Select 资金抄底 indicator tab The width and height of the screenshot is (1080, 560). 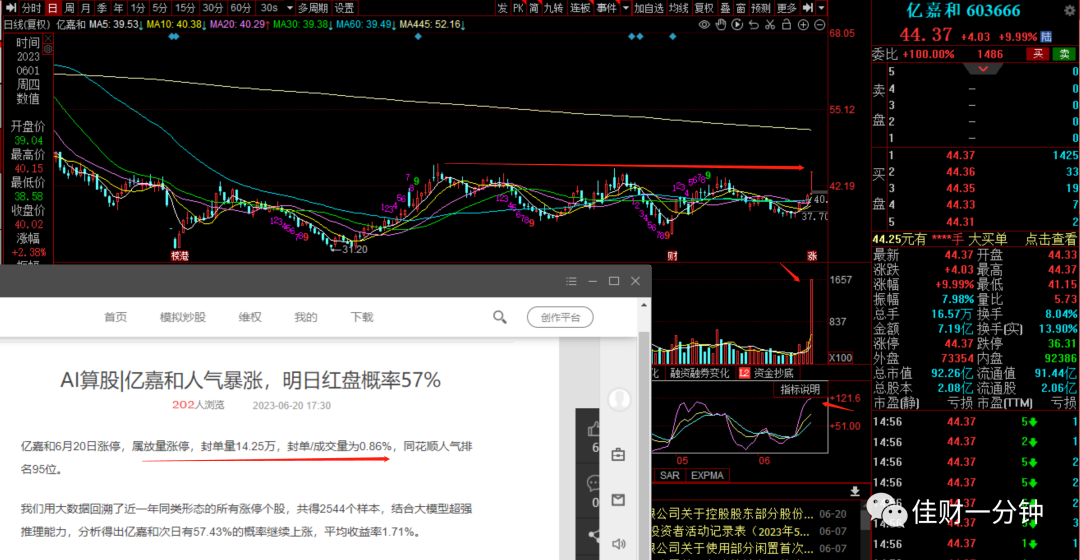coord(773,373)
